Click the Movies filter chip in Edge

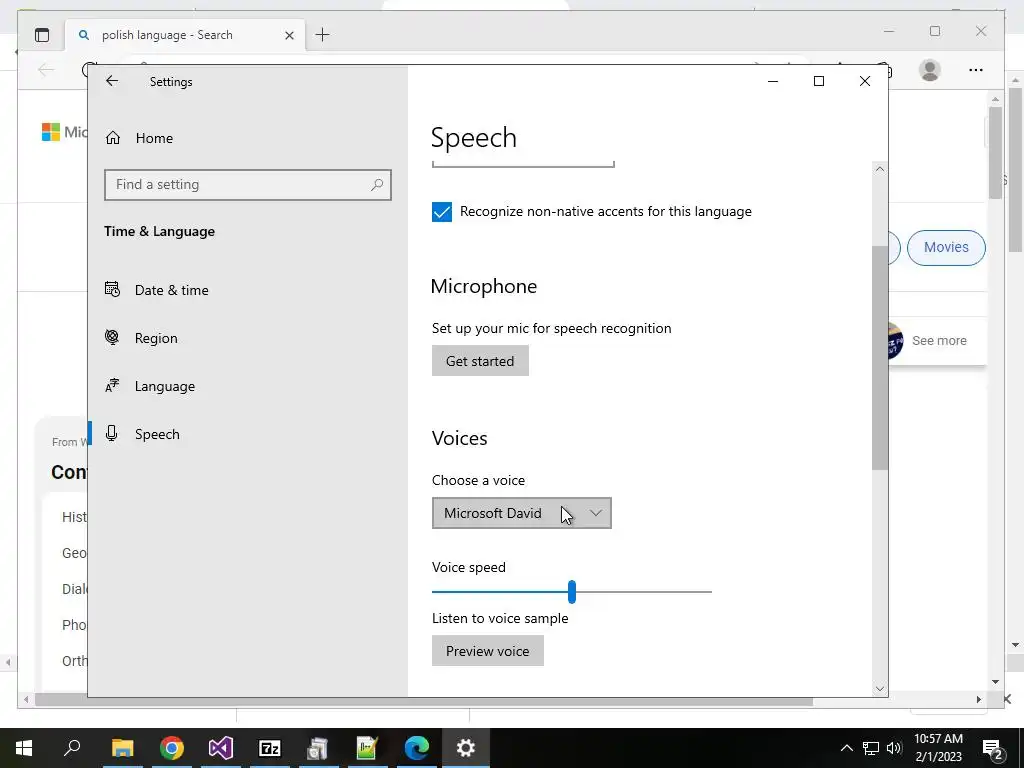point(946,248)
